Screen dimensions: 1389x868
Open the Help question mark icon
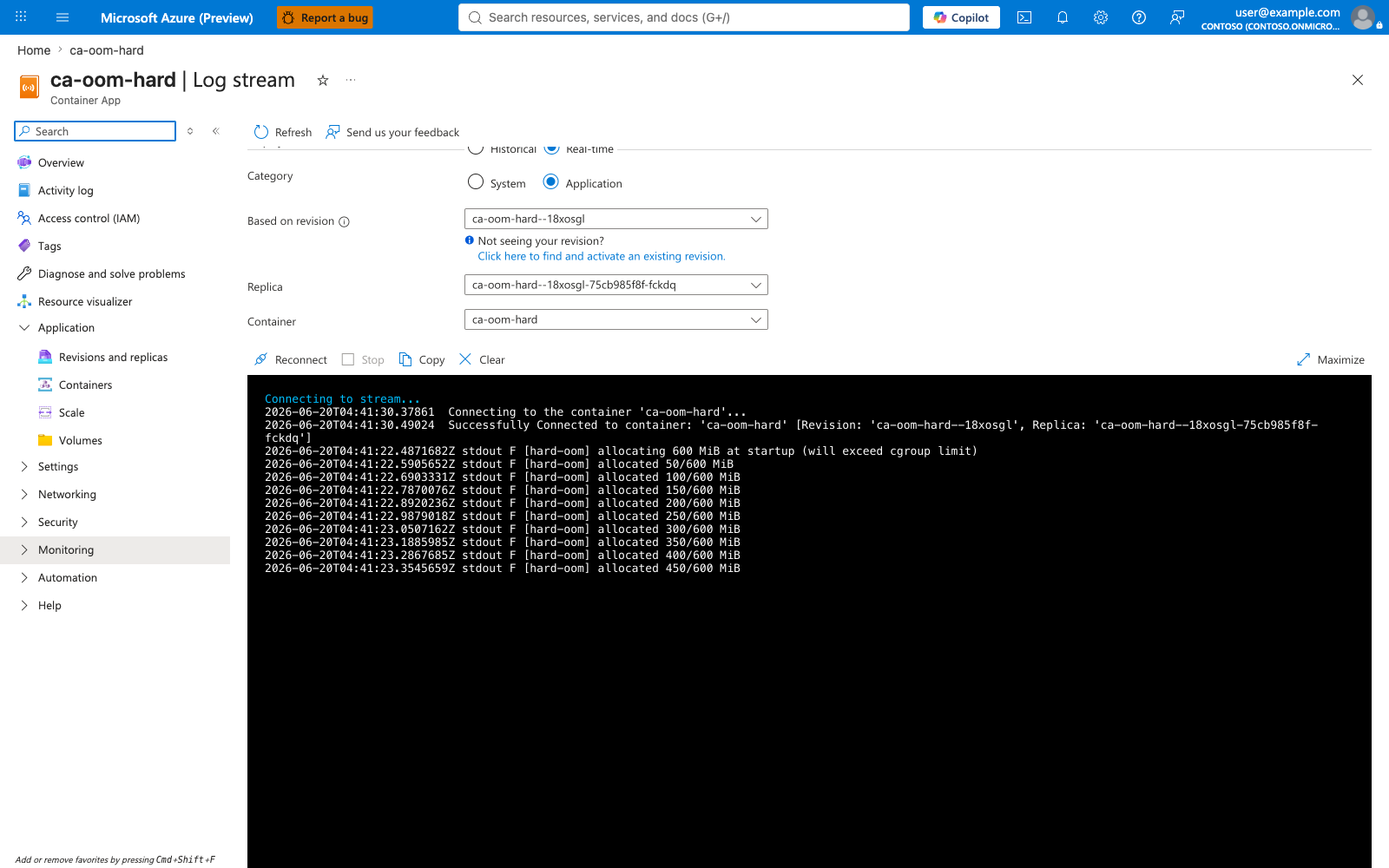tap(1139, 17)
